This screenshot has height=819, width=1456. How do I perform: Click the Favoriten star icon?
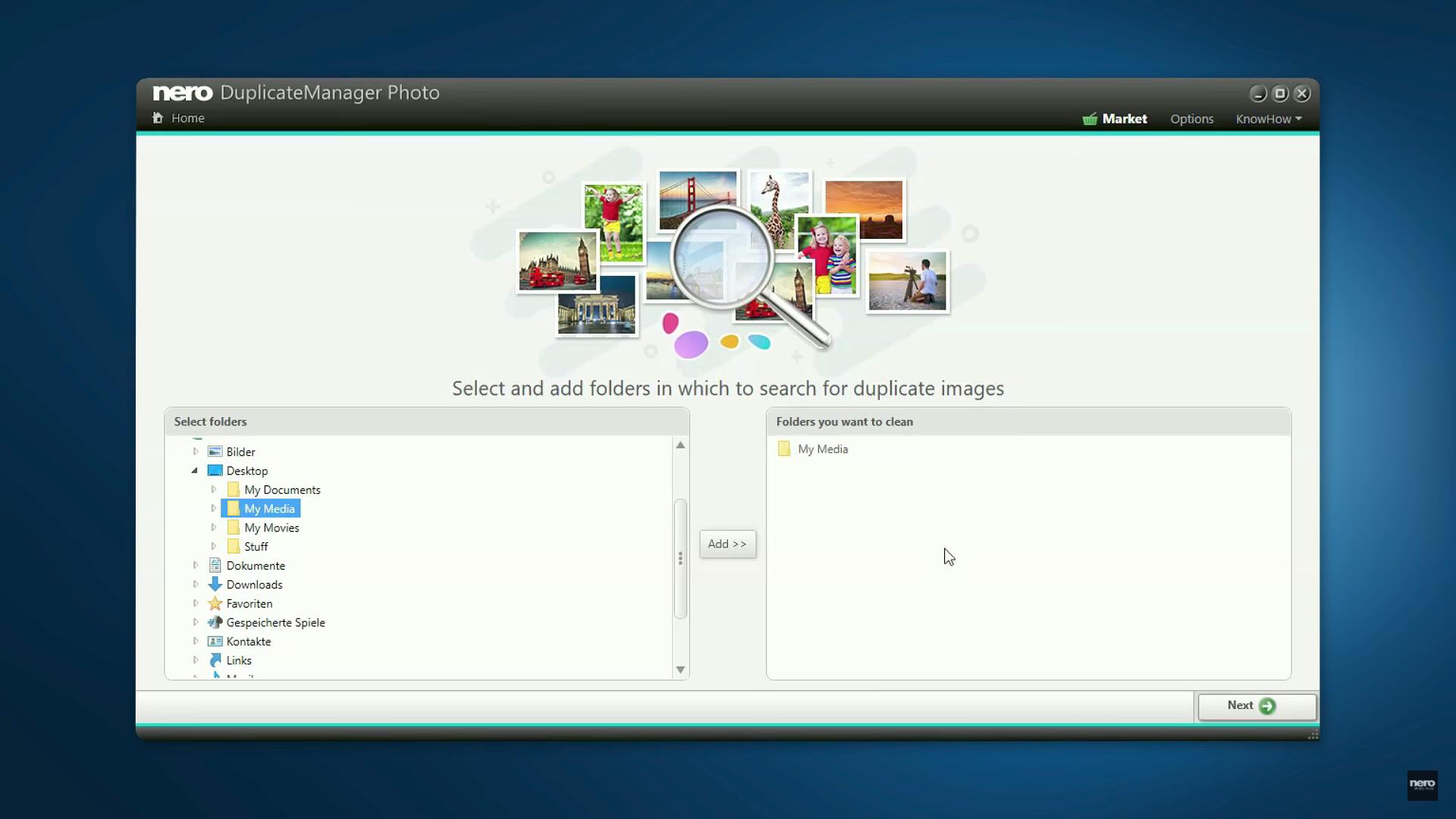tap(215, 603)
